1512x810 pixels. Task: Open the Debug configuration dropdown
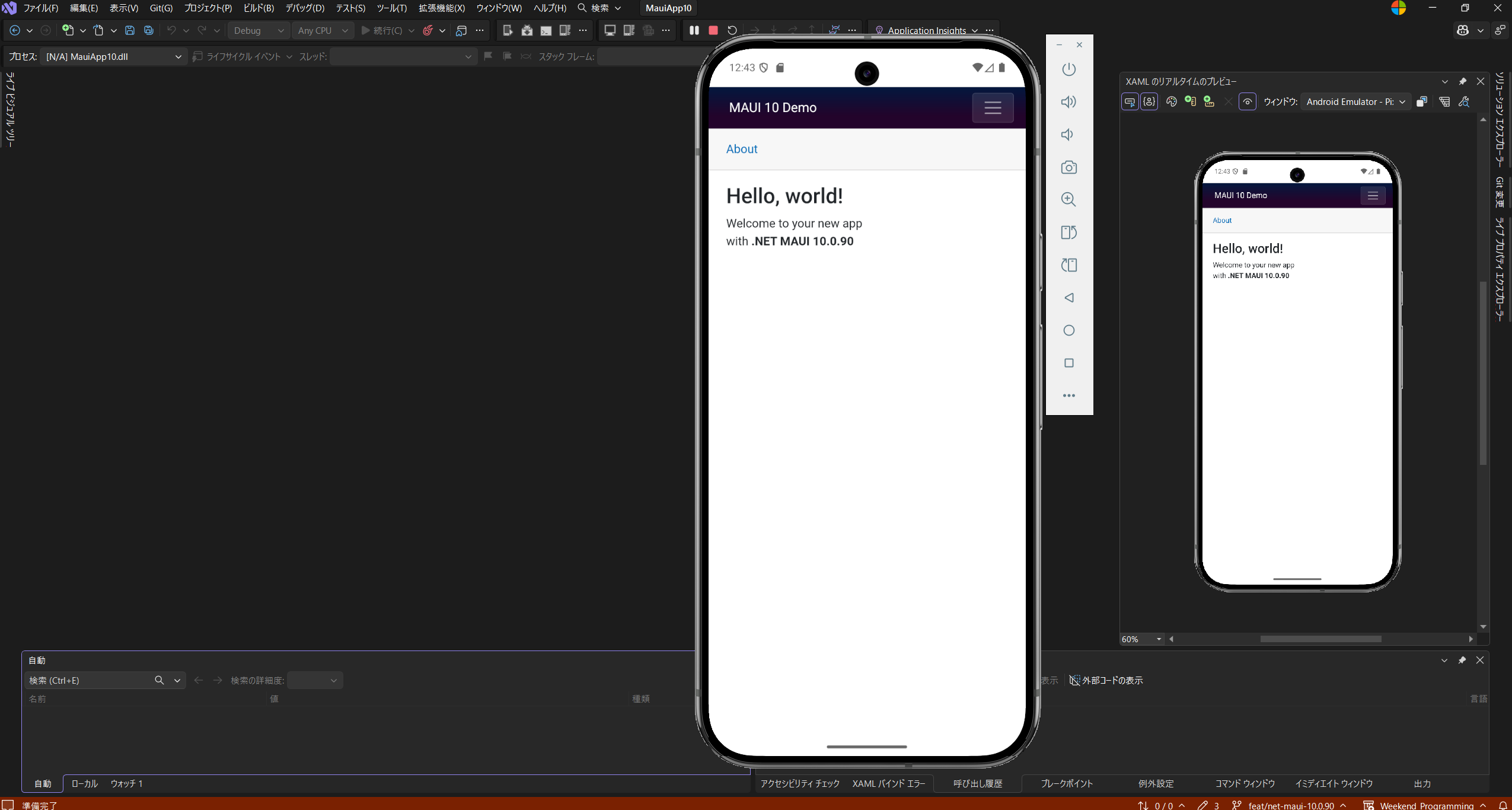pyautogui.click(x=259, y=30)
